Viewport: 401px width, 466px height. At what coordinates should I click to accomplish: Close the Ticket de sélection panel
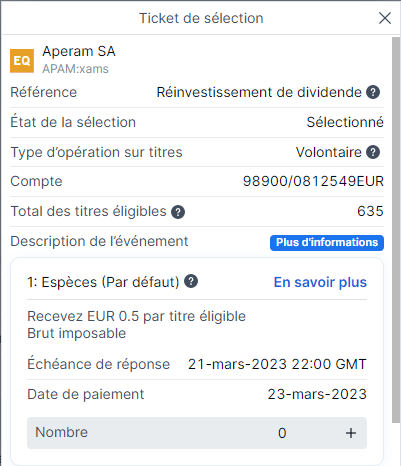click(385, 18)
